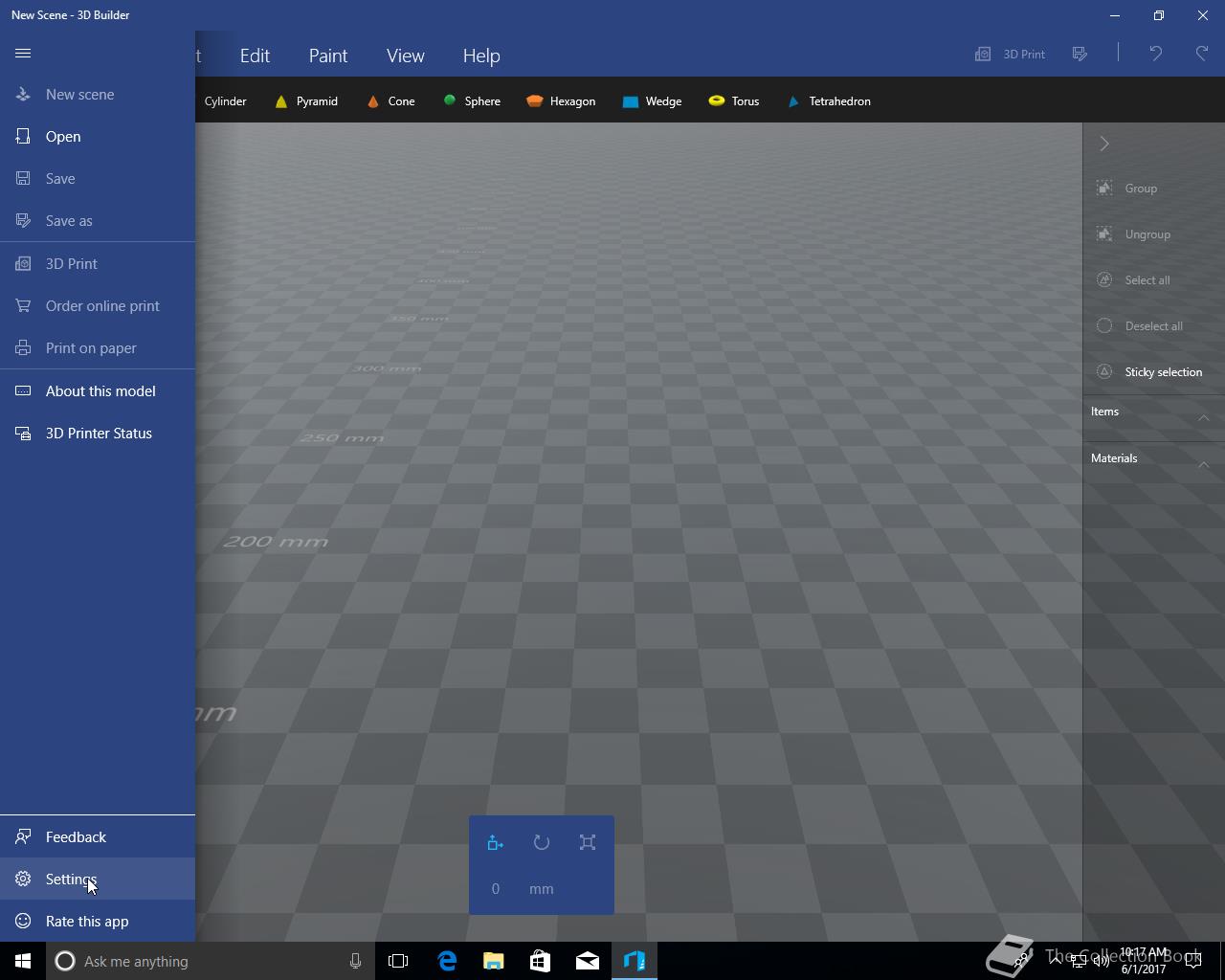The width and height of the screenshot is (1225, 980).
Task: Click the value field showing 0
Action: 496,889
